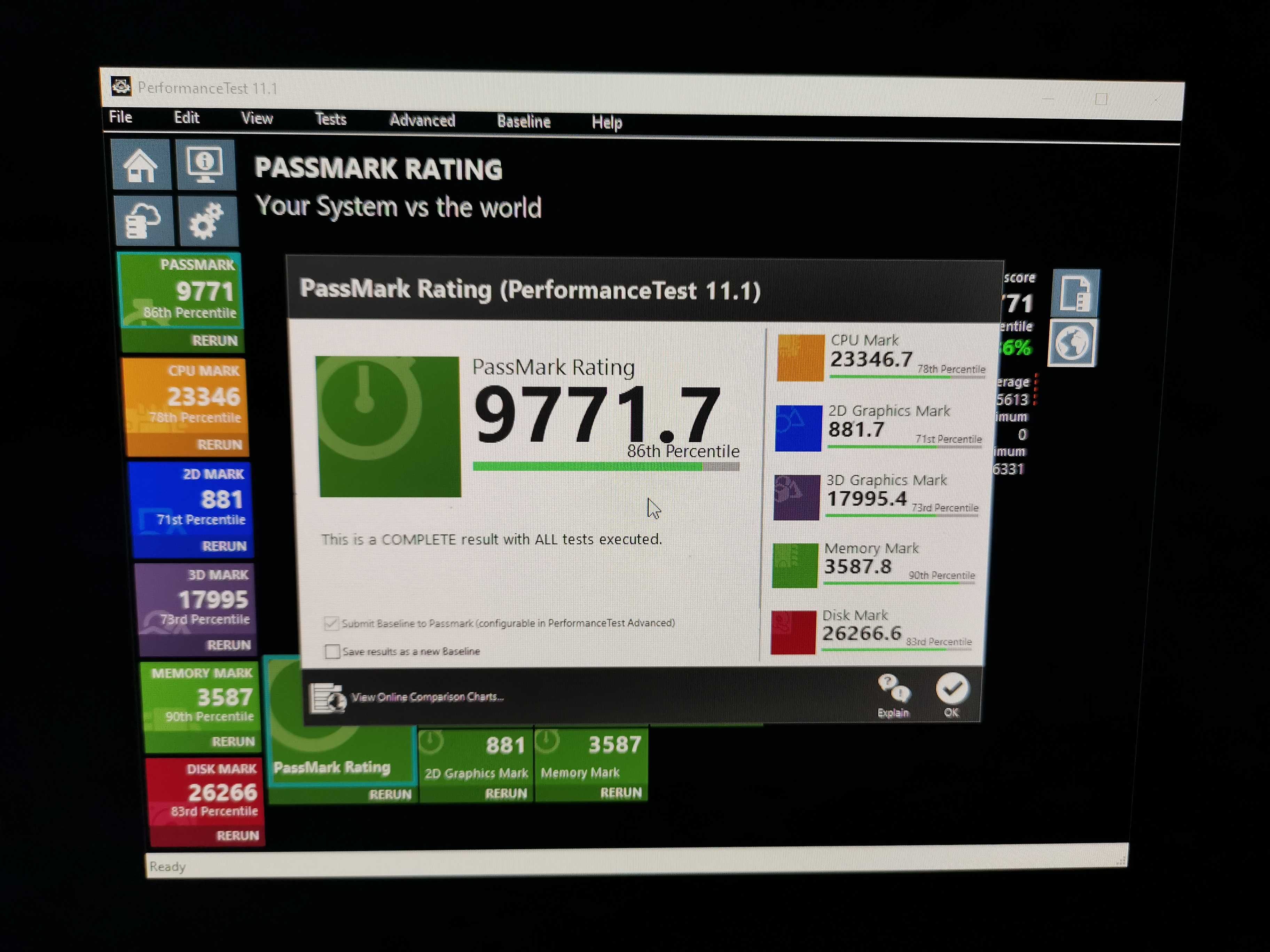The height and width of the screenshot is (952, 1270).
Task: Click the green Memory Mark icon in dialog
Action: click(794, 565)
